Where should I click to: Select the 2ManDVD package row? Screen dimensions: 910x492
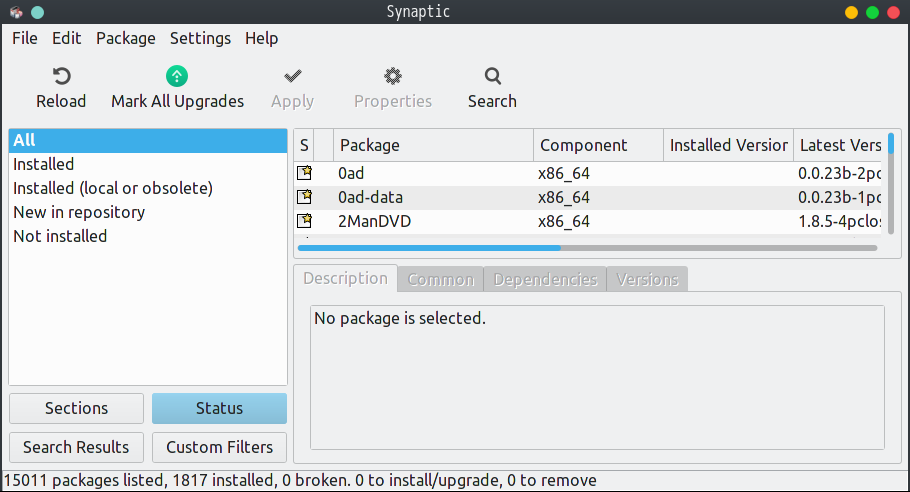[587, 221]
